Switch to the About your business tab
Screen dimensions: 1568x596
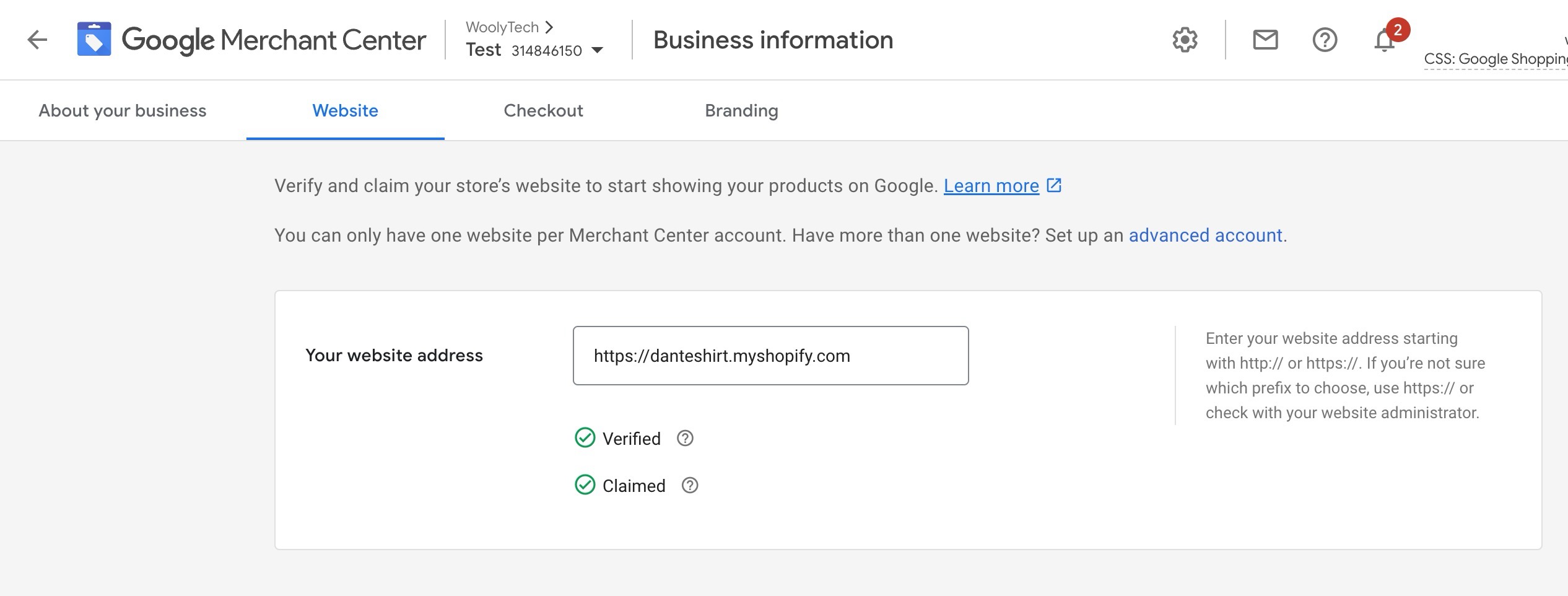123,110
